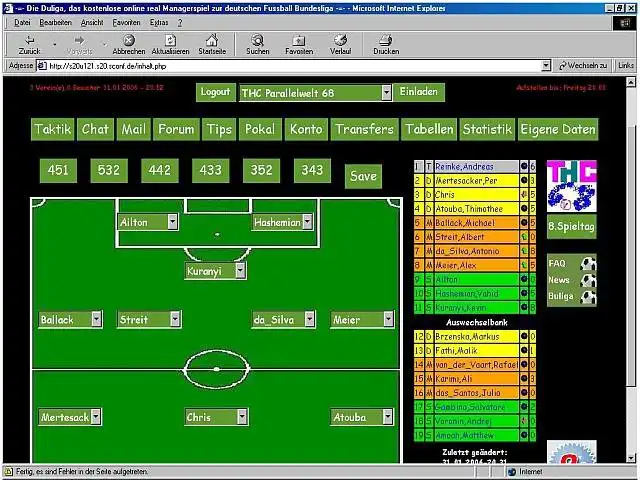Select van_der_Vaart,Rafael on the bench list

(x=475, y=364)
